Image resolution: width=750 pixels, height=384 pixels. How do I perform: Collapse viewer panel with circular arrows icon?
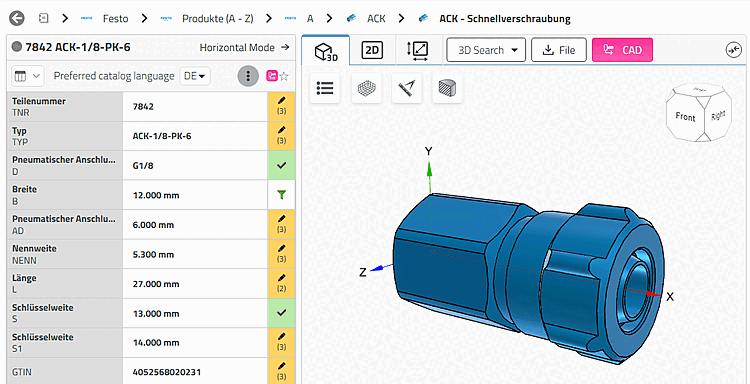pyautogui.click(x=733, y=50)
